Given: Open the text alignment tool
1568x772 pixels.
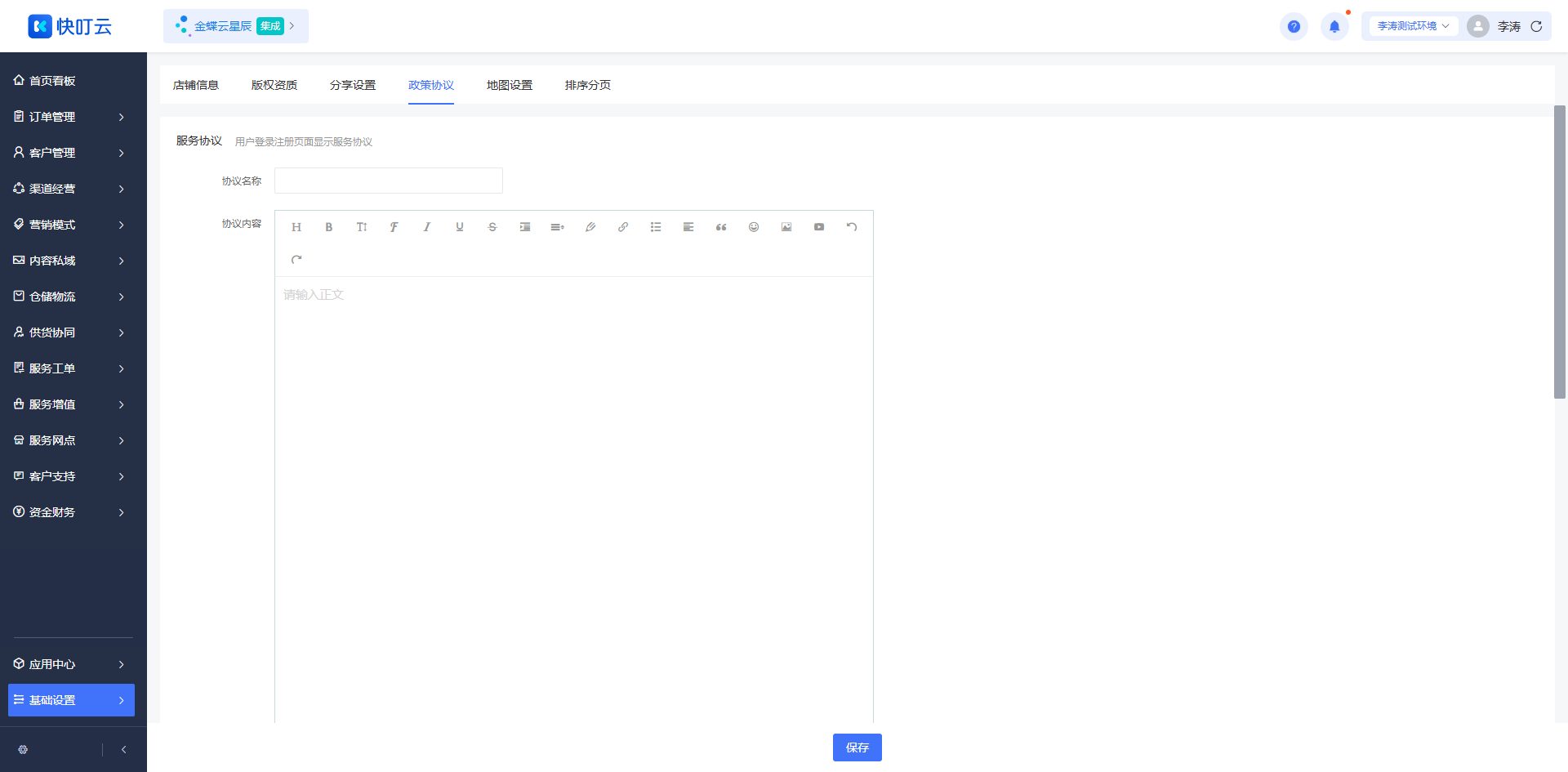Looking at the screenshot, I should pos(688,227).
